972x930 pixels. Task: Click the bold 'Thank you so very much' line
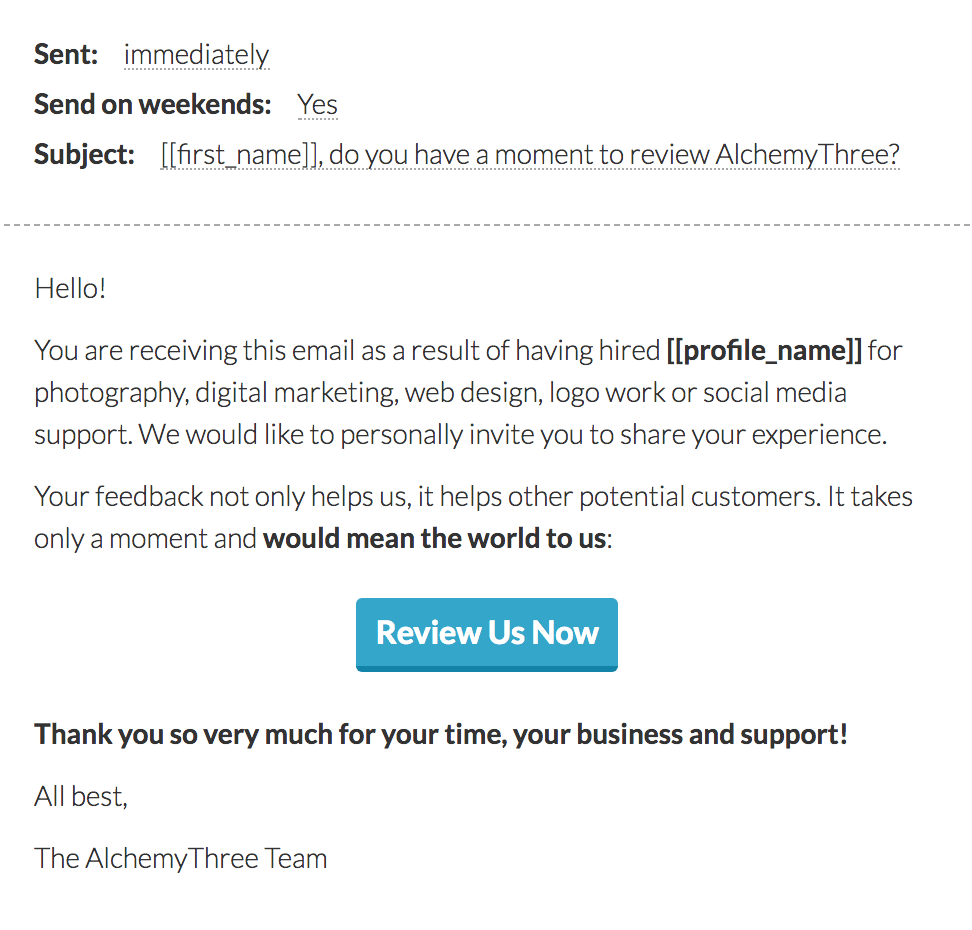point(441,734)
